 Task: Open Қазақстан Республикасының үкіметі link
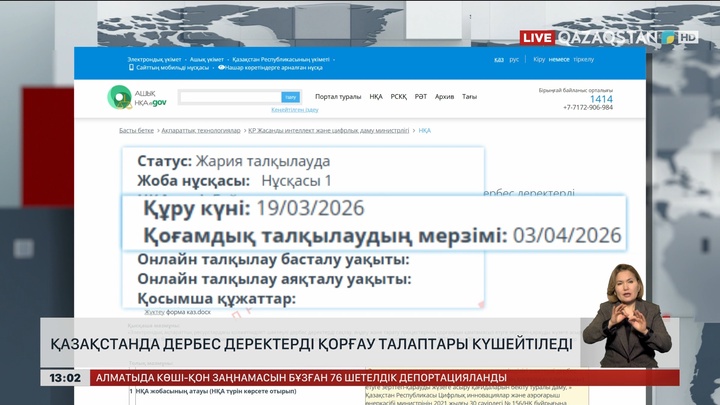[x=281, y=59]
